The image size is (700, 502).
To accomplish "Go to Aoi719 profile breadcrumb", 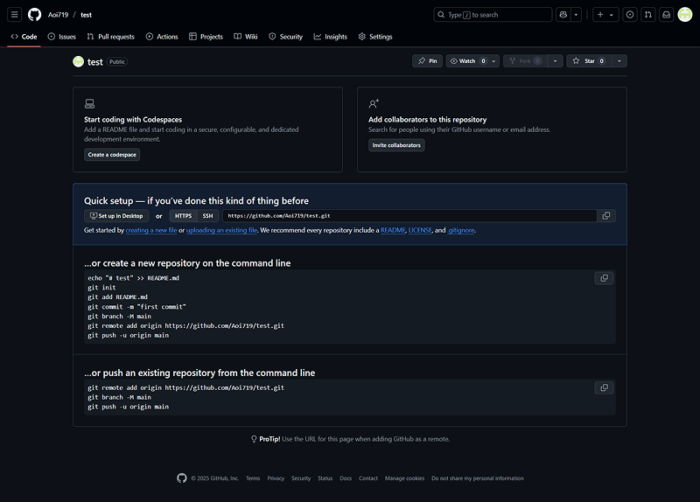I will click(58, 15).
